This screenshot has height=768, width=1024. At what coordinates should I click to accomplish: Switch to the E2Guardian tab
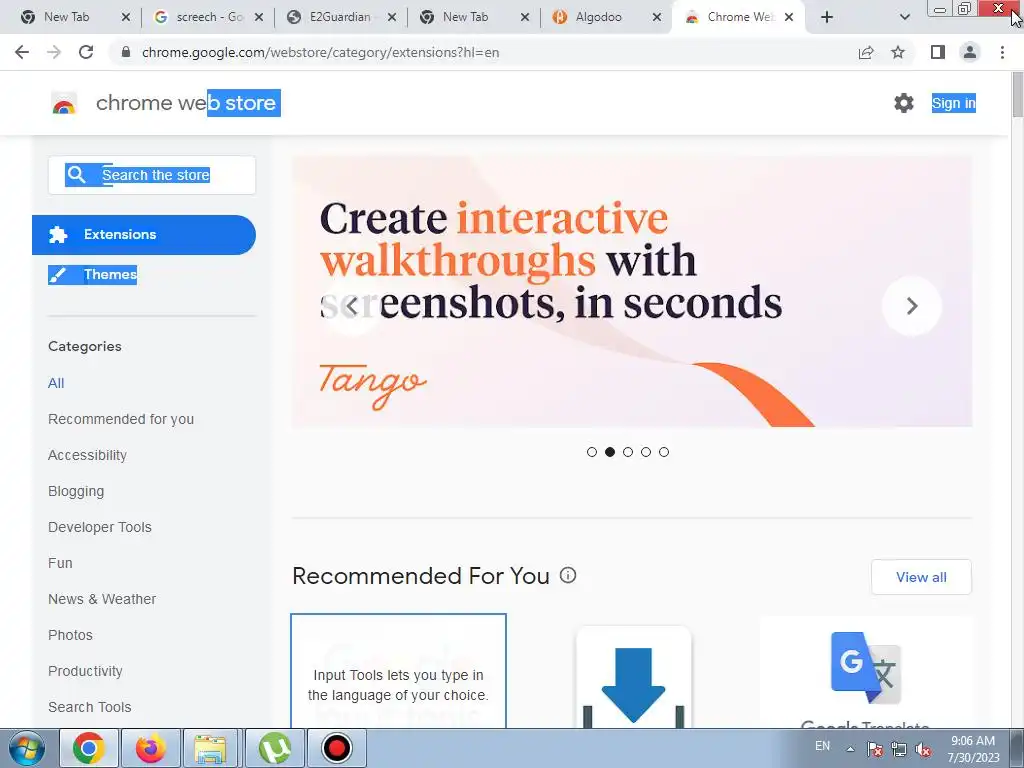[340, 17]
